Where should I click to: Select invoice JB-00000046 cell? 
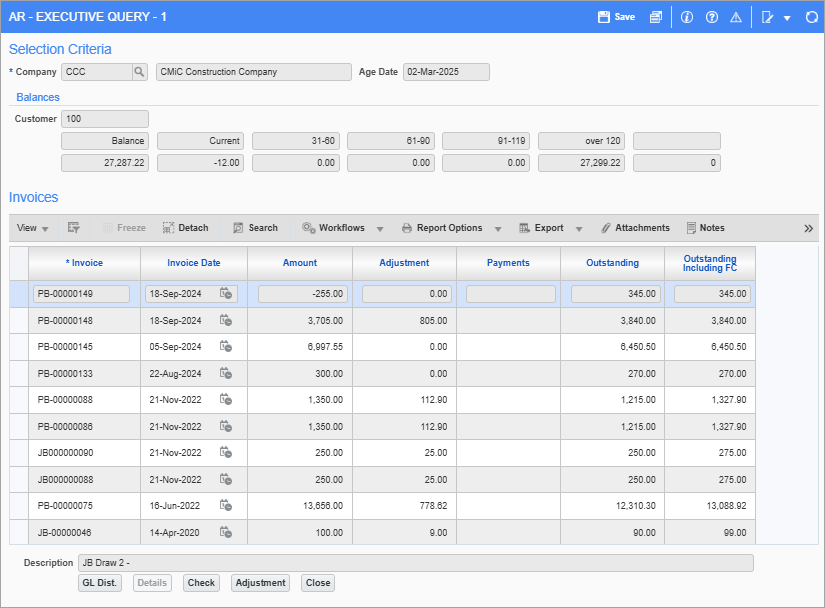(x=84, y=532)
